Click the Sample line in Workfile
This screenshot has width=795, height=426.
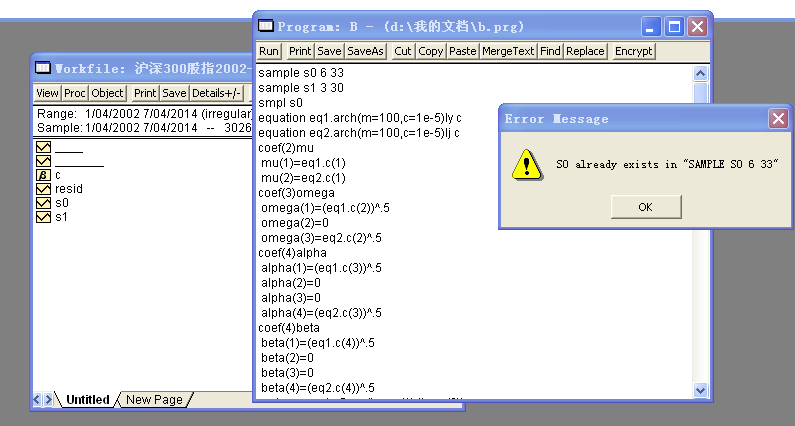pos(144,128)
